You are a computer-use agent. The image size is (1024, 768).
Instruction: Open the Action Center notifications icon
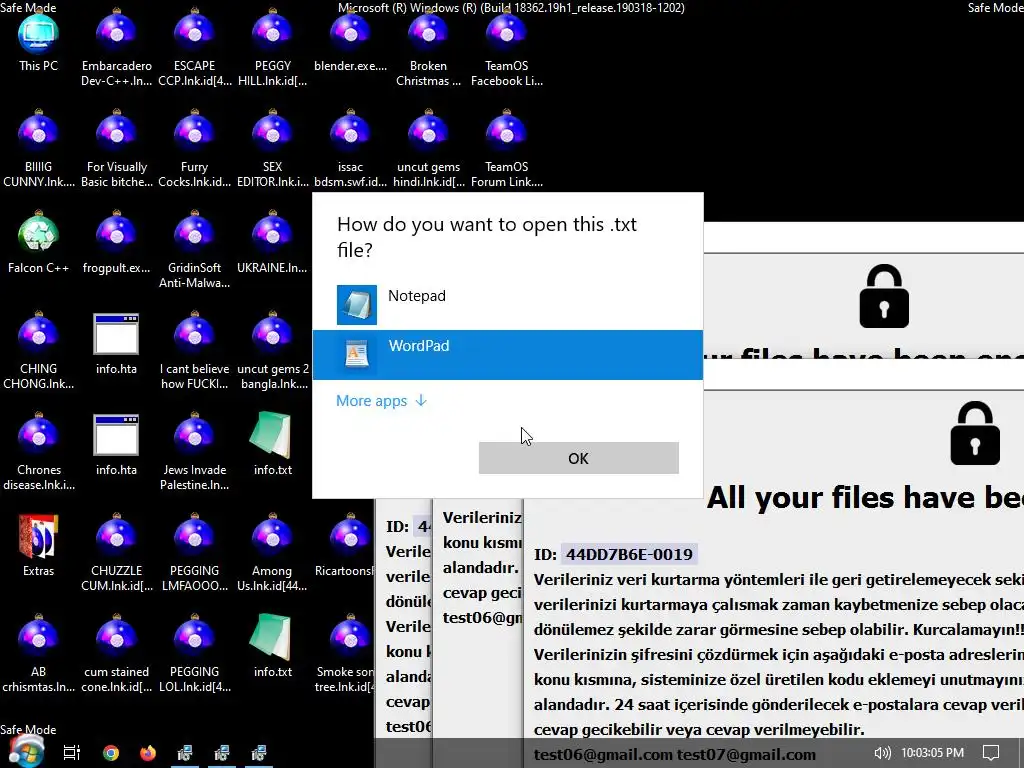point(991,753)
